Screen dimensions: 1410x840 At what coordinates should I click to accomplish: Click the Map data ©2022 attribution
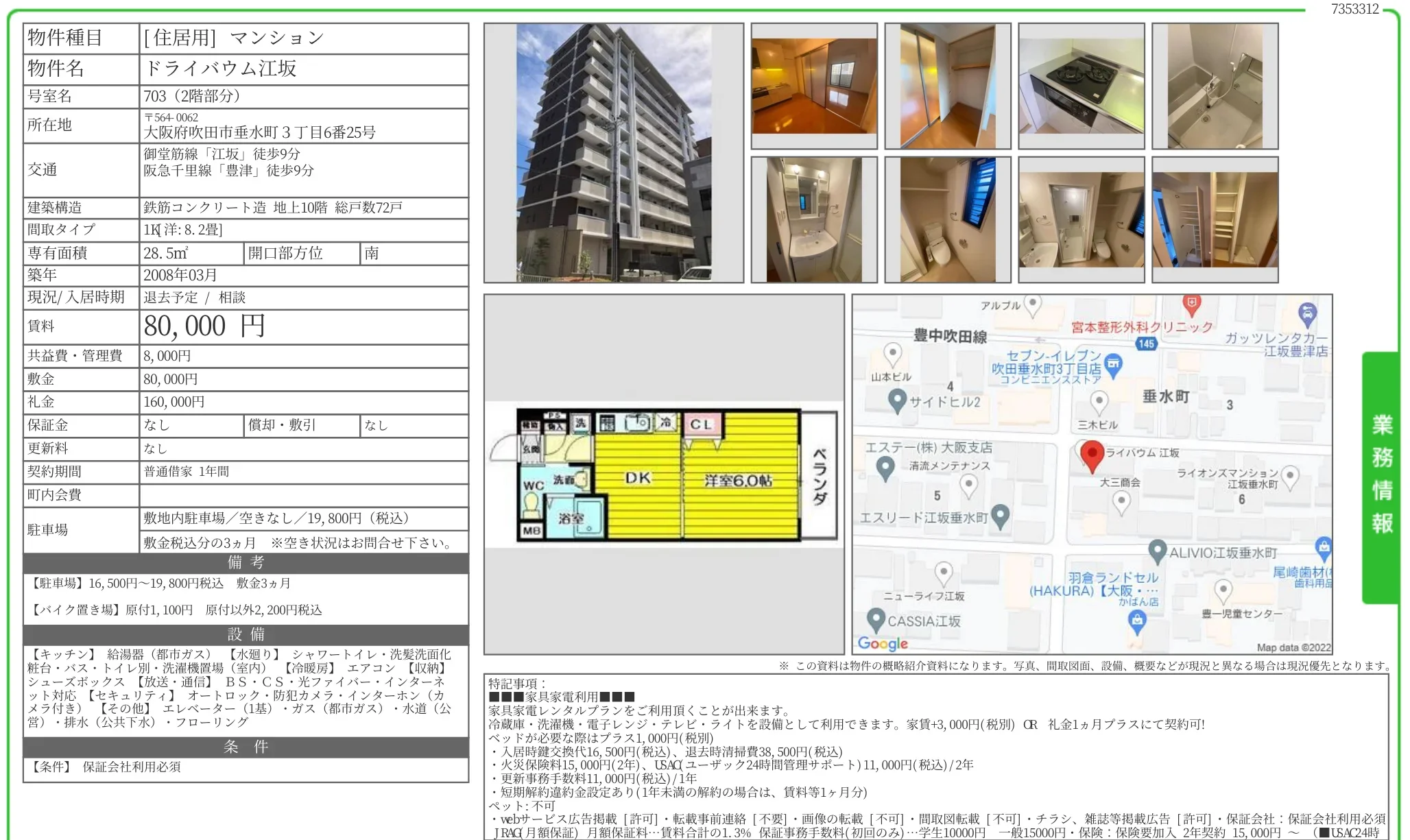(1293, 647)
